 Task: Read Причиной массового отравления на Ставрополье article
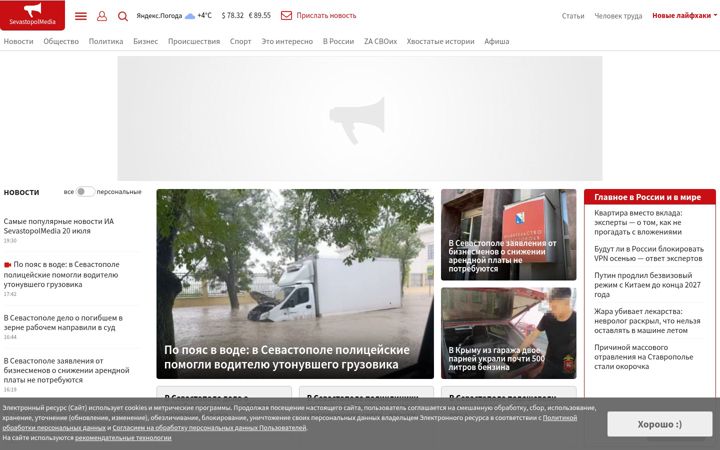point(644,357)
